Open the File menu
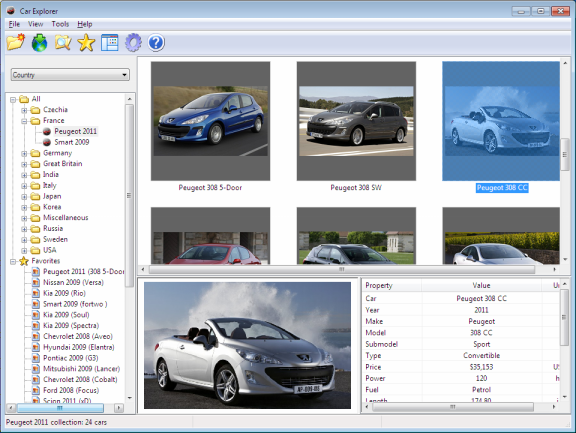The image size is (576, 433). (x=14, y=24)
